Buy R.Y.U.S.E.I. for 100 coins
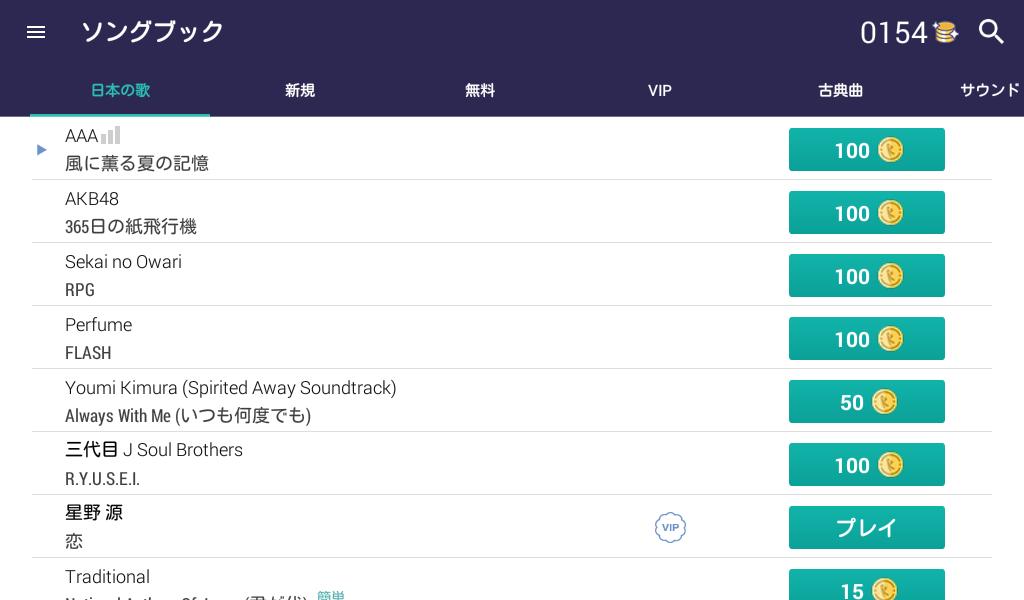Image resolution: width=1024 pixels, height=600 pixels. pyautogui.click(x=867, y=464)
